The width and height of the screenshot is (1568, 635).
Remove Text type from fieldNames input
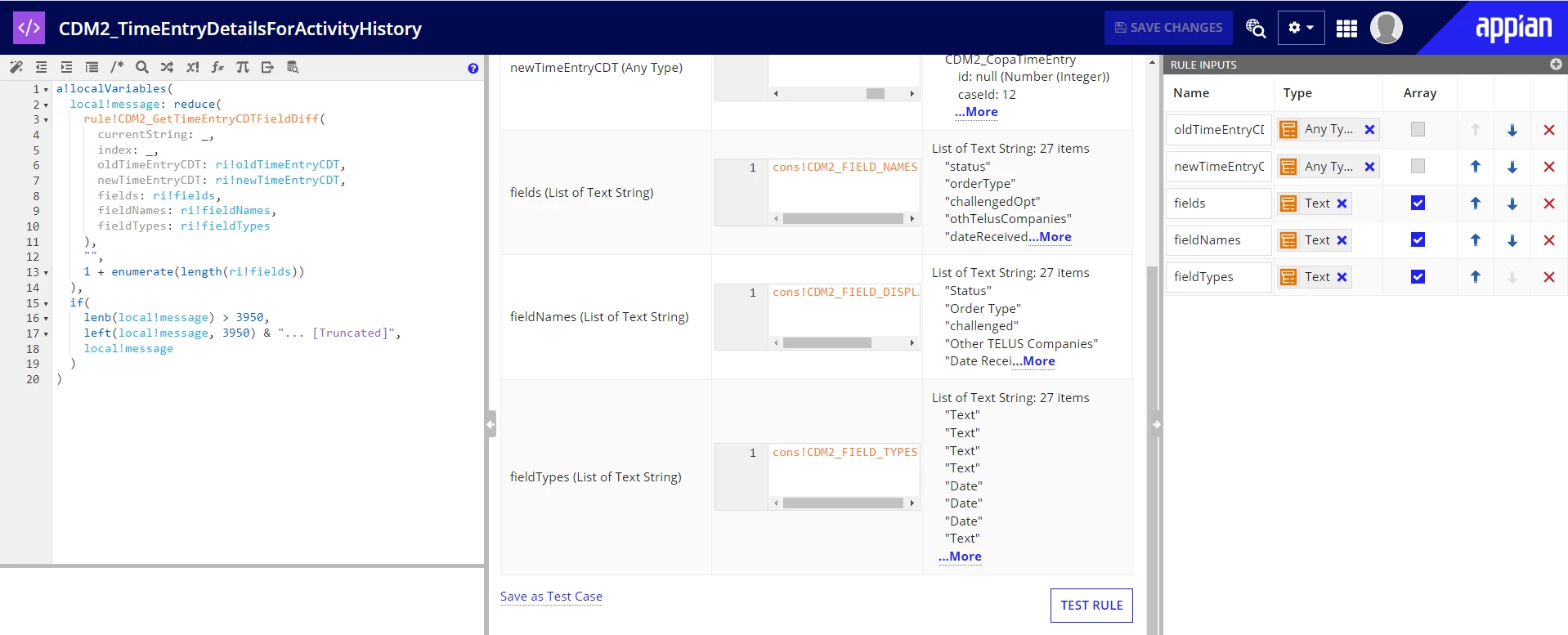click(1342, 240)
